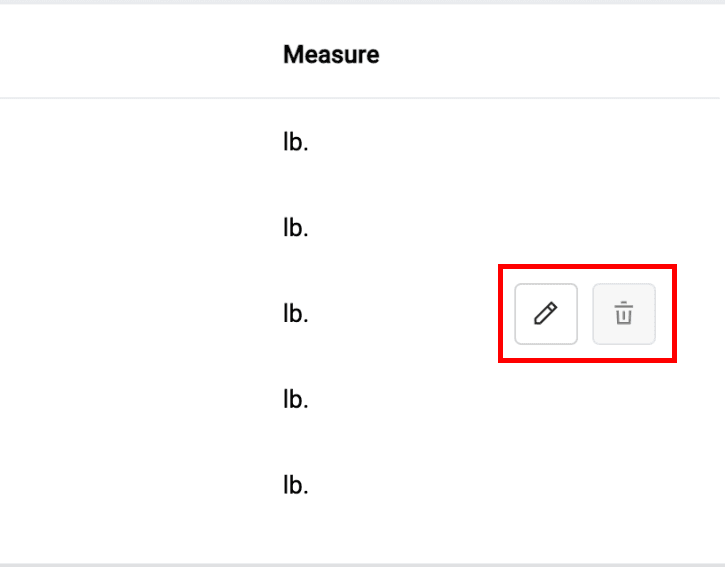This screenshot has height=567, width=725.
Task: Click the Measure column header
Action: (x=331, y=54)
